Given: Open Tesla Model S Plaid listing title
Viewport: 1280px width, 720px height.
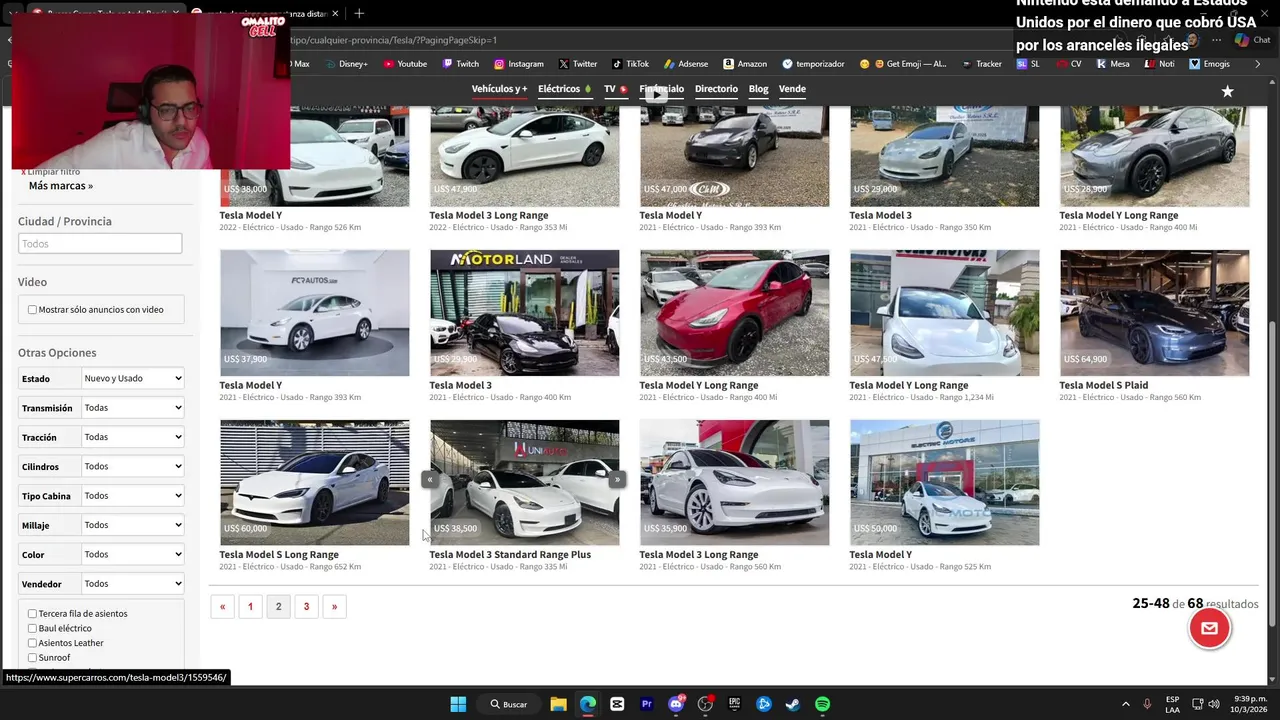Looking at the screenshot, I should 1103,385.
